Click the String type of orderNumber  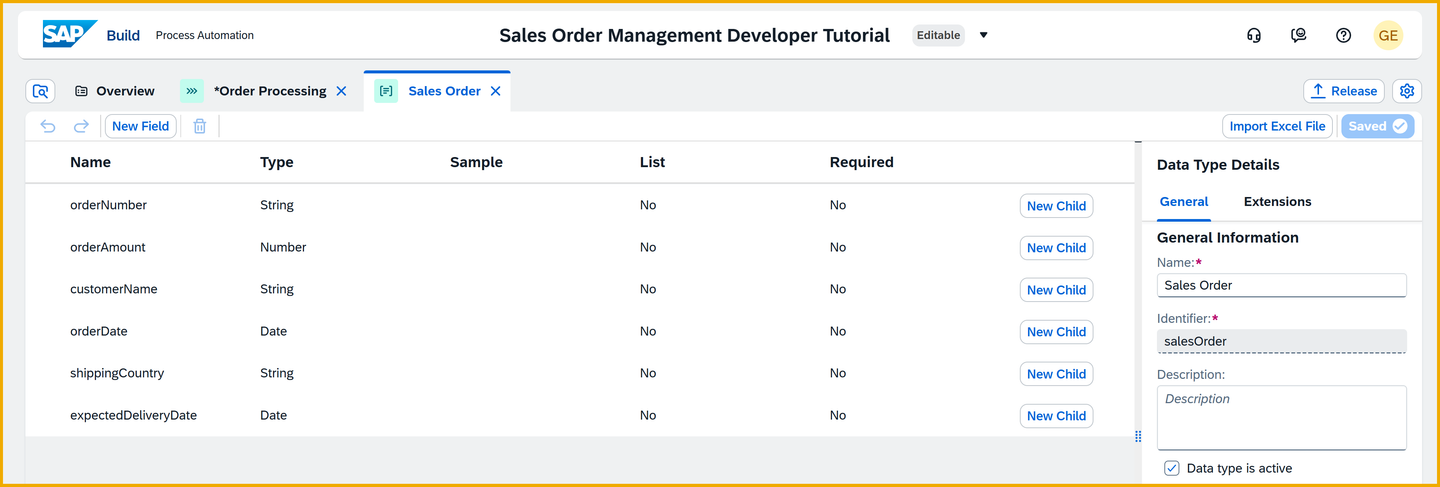(277, 205)
